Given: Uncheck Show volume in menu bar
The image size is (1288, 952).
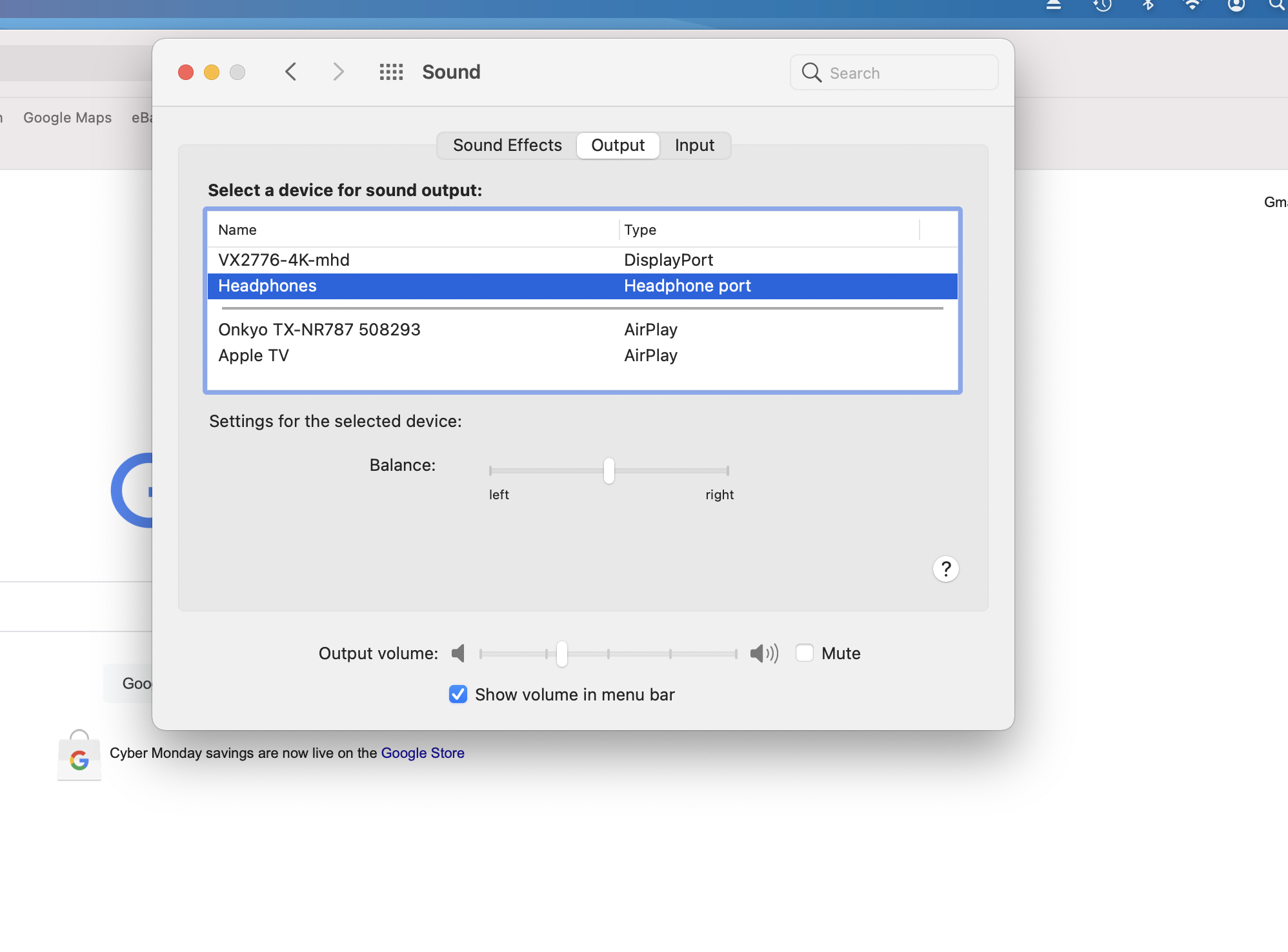Looking at the screenshot, I should coord(458,695).
